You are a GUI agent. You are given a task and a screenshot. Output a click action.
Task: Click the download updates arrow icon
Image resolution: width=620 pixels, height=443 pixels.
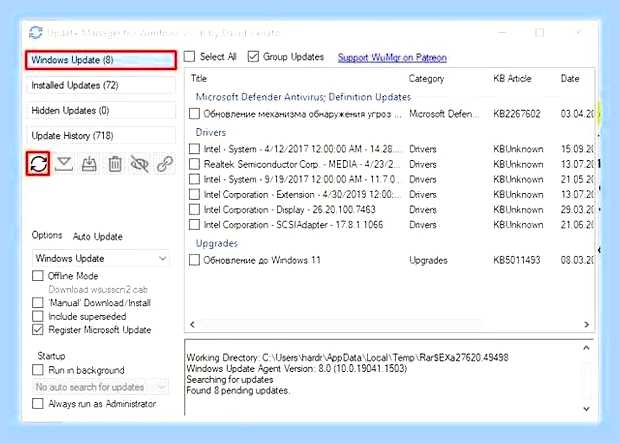tap(64, 164)
